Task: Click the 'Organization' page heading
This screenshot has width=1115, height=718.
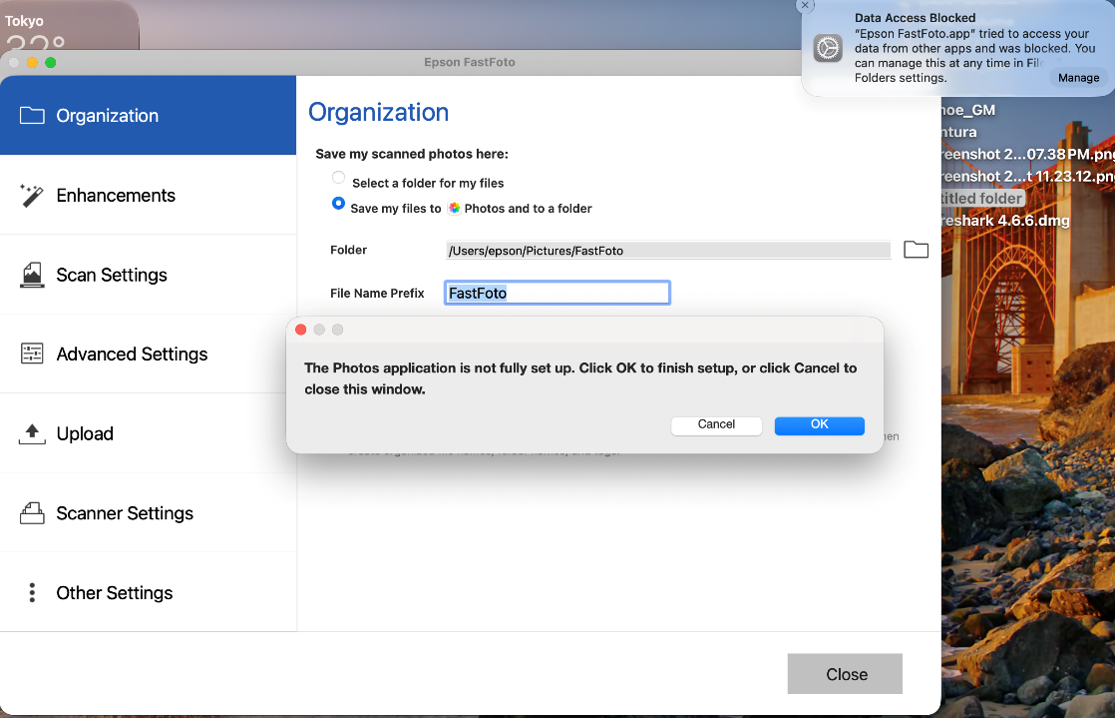Action: pos(378,112)
